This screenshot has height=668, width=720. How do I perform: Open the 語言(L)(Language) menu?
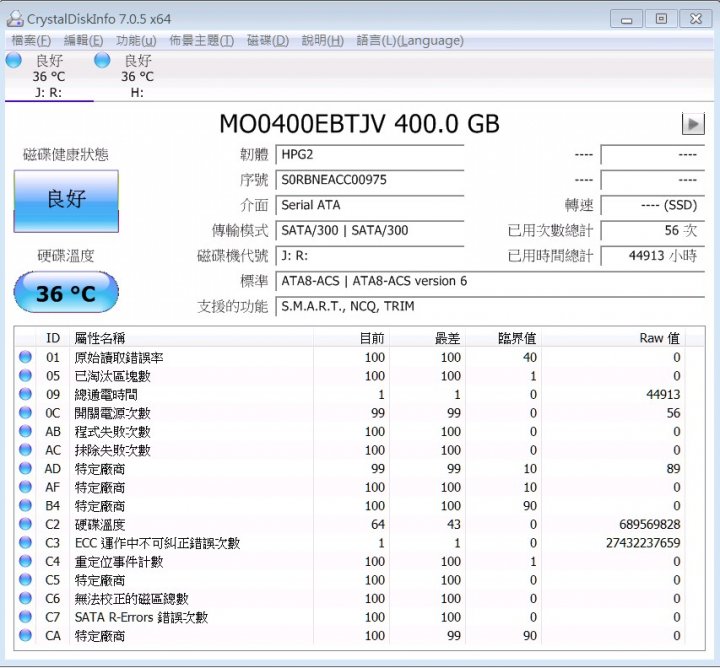point(410,40)
